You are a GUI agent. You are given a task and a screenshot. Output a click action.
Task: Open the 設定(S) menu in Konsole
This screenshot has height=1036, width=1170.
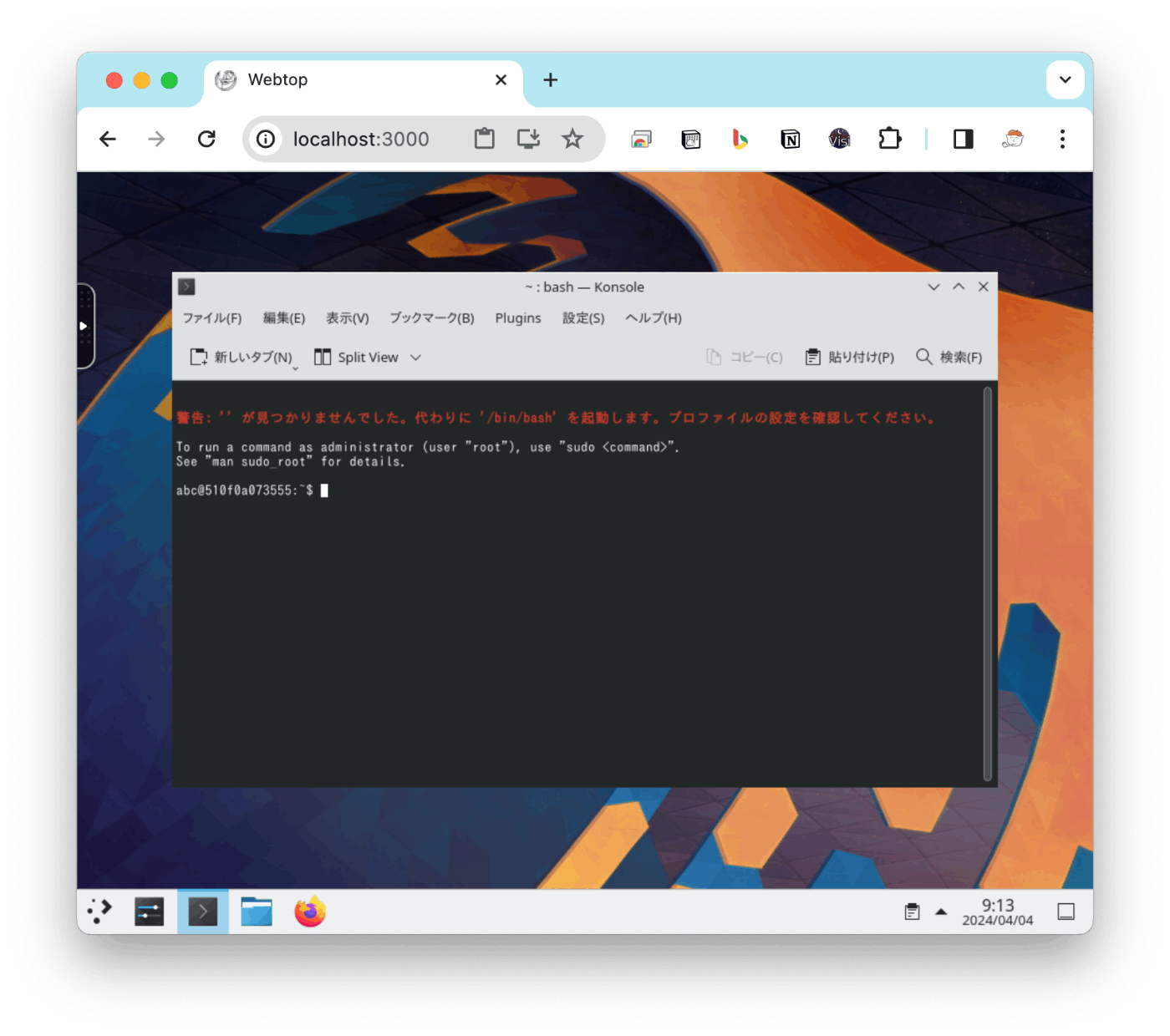(x=583, y=318)
